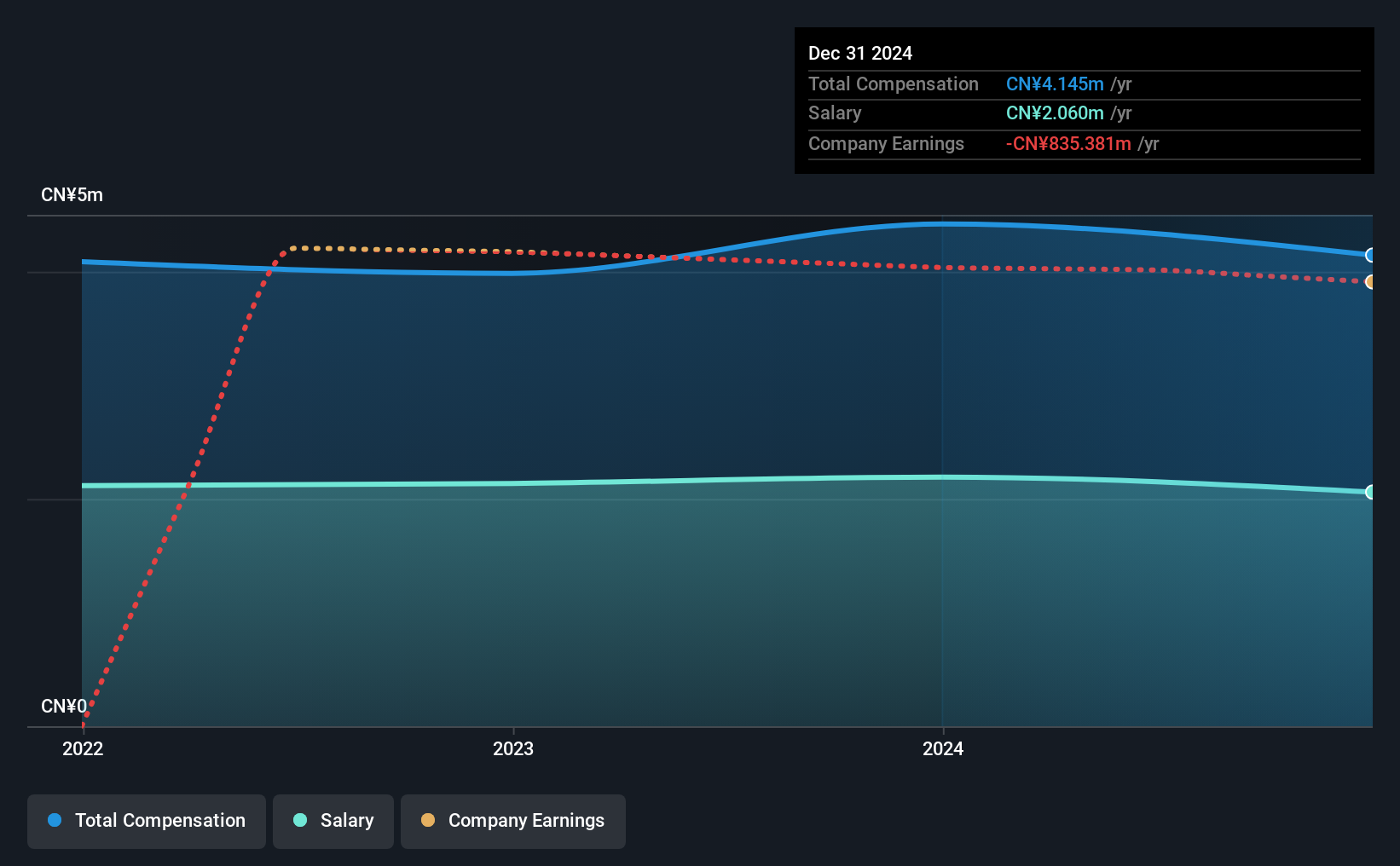The image size is (1400, 866).
Task: Select the 2023 x-axis label
Action: [513, 748]
